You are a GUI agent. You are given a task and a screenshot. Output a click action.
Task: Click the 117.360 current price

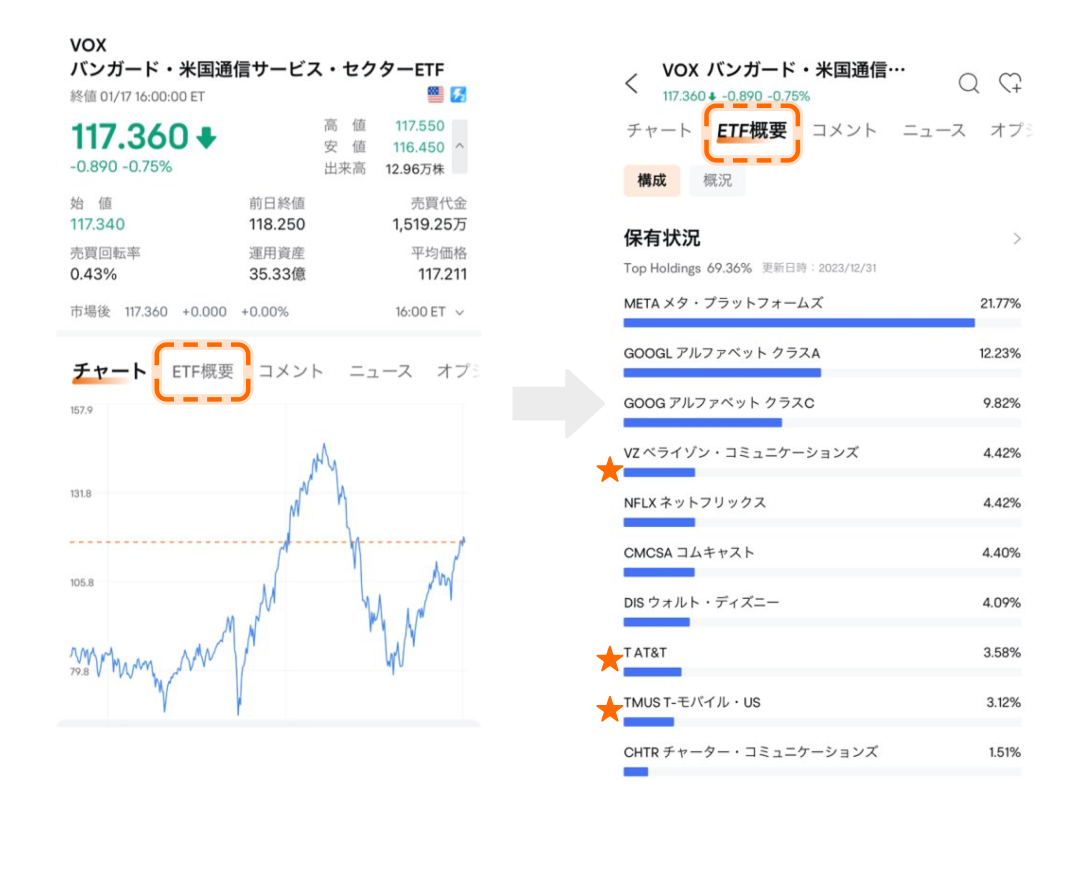(x=129, y=136)
